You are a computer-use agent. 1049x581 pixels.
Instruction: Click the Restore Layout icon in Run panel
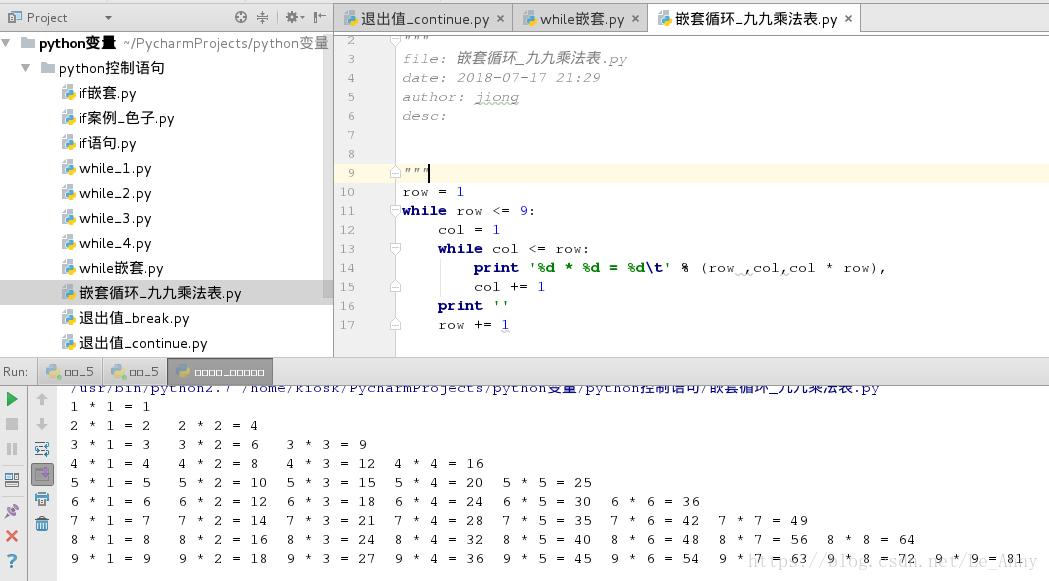(12, 480)
